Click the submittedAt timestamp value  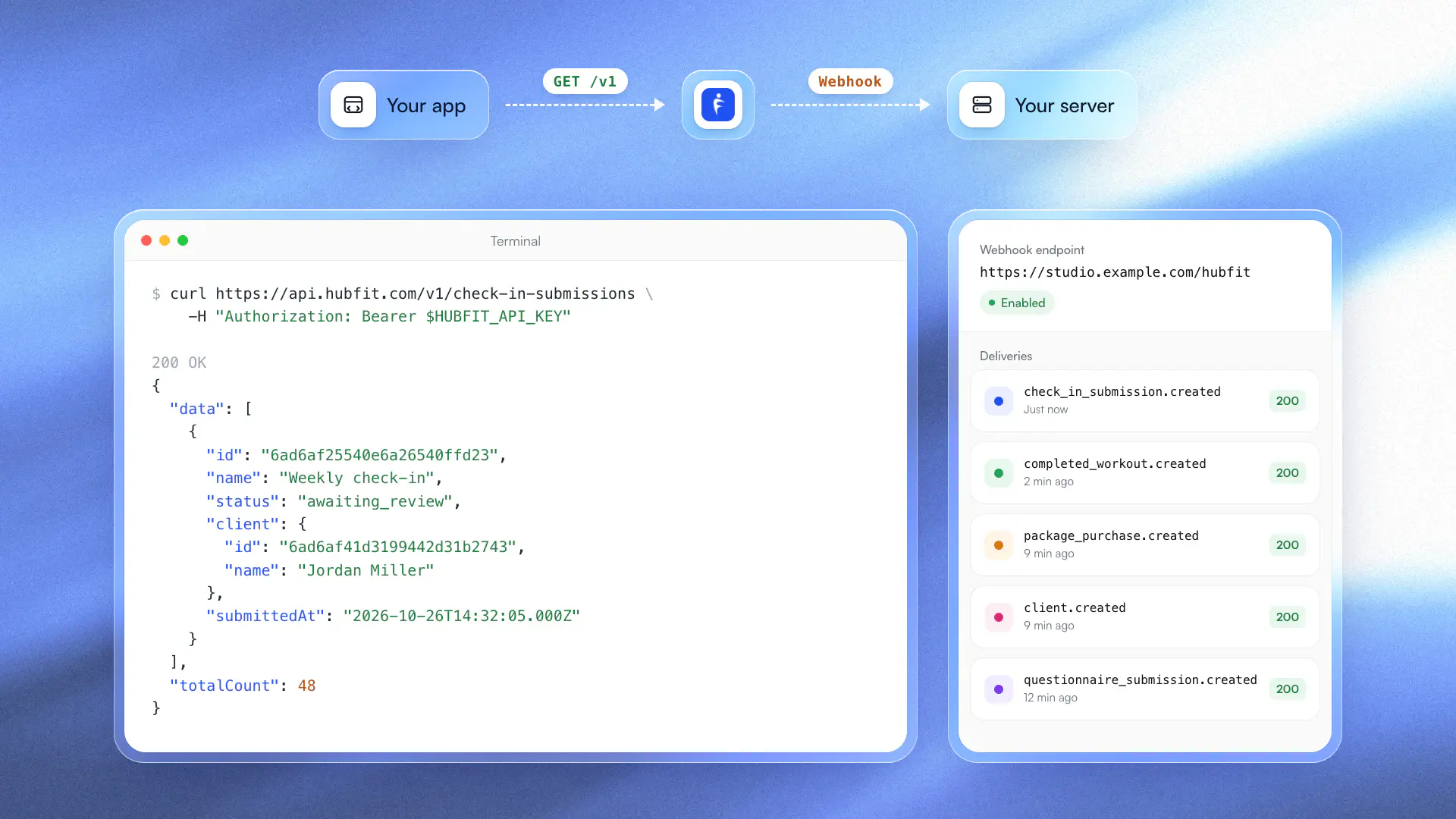point(462,616)
